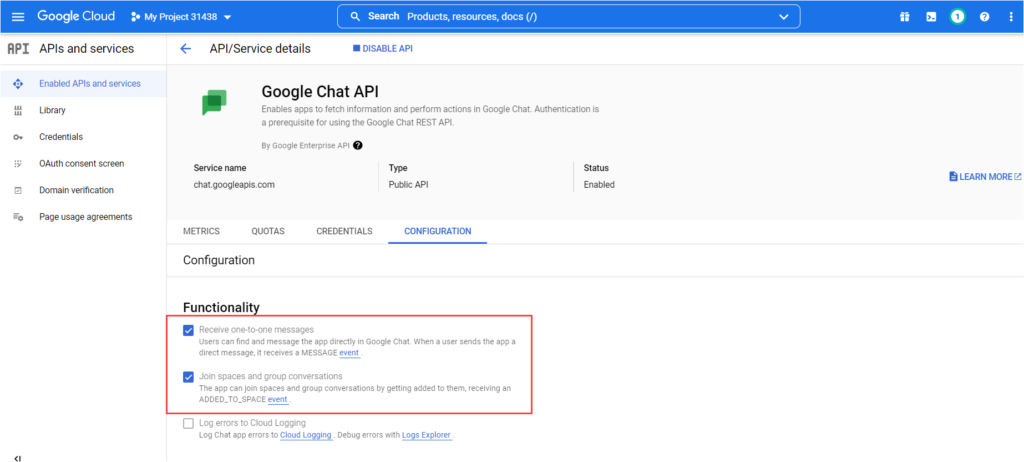Open the Learn More link
1024x462 pixels.
click(984, 177)
